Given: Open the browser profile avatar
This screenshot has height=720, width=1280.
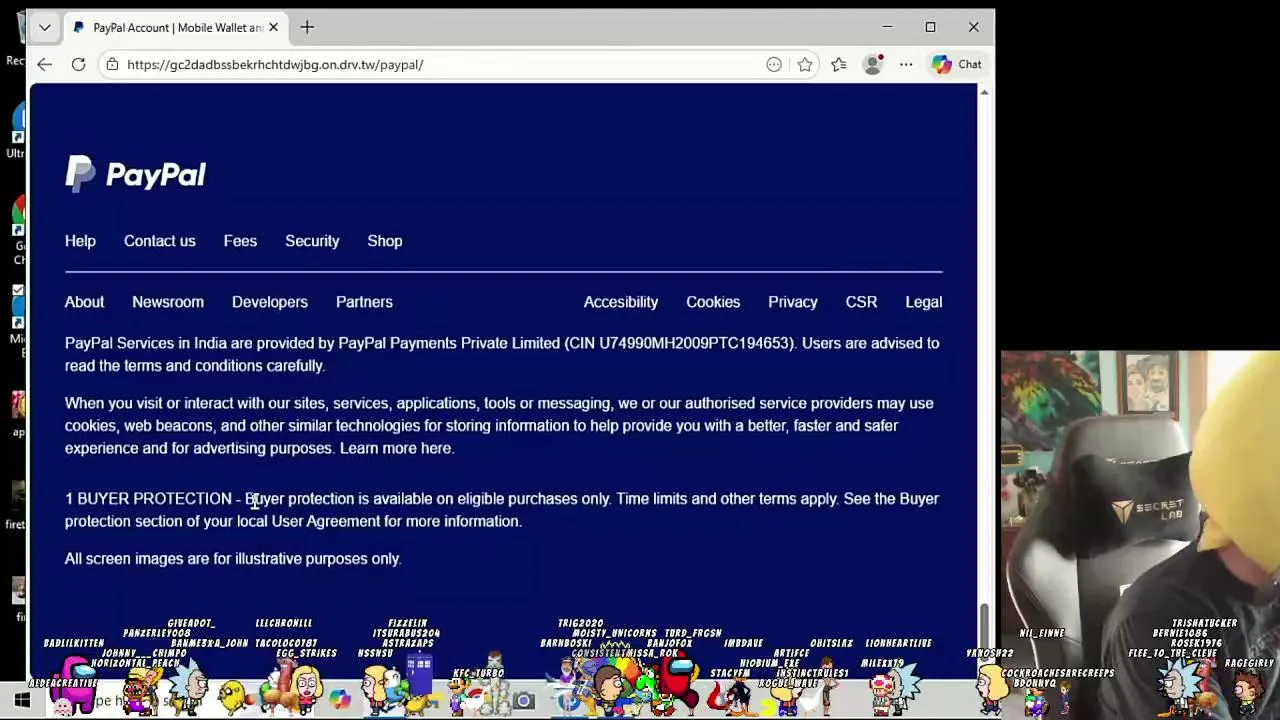Looking at the screenshot, I should (x=873, y=64).
